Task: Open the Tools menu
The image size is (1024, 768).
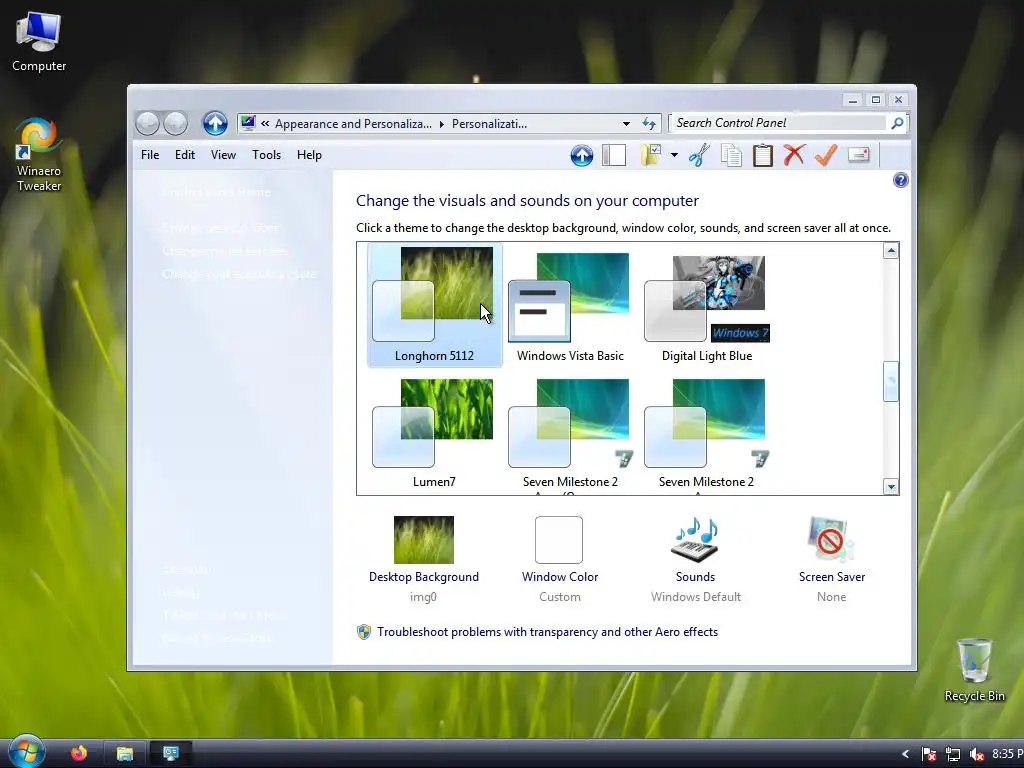Action: 266,155
